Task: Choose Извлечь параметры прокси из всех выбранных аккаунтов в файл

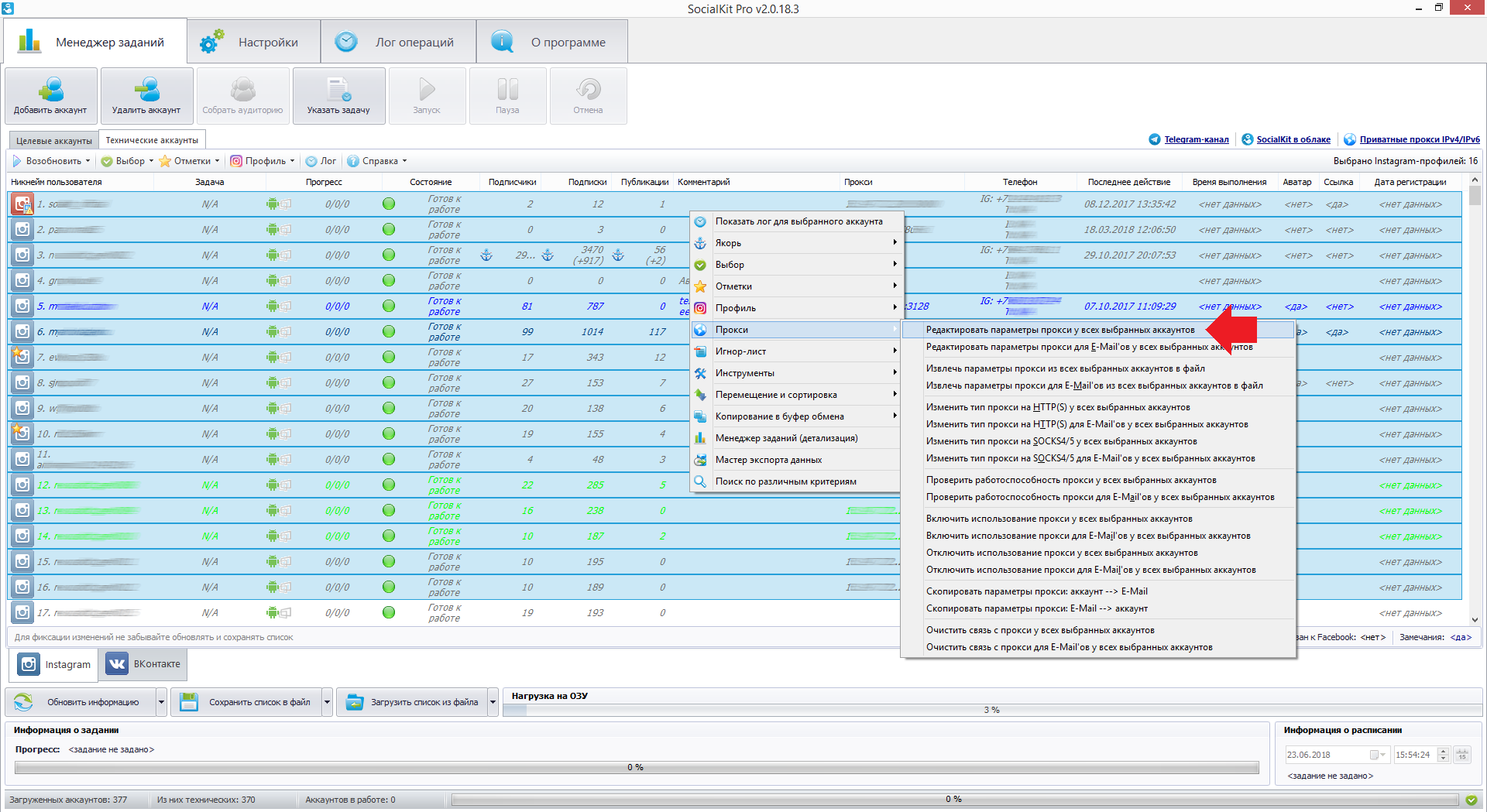Action: [1097, 368]
